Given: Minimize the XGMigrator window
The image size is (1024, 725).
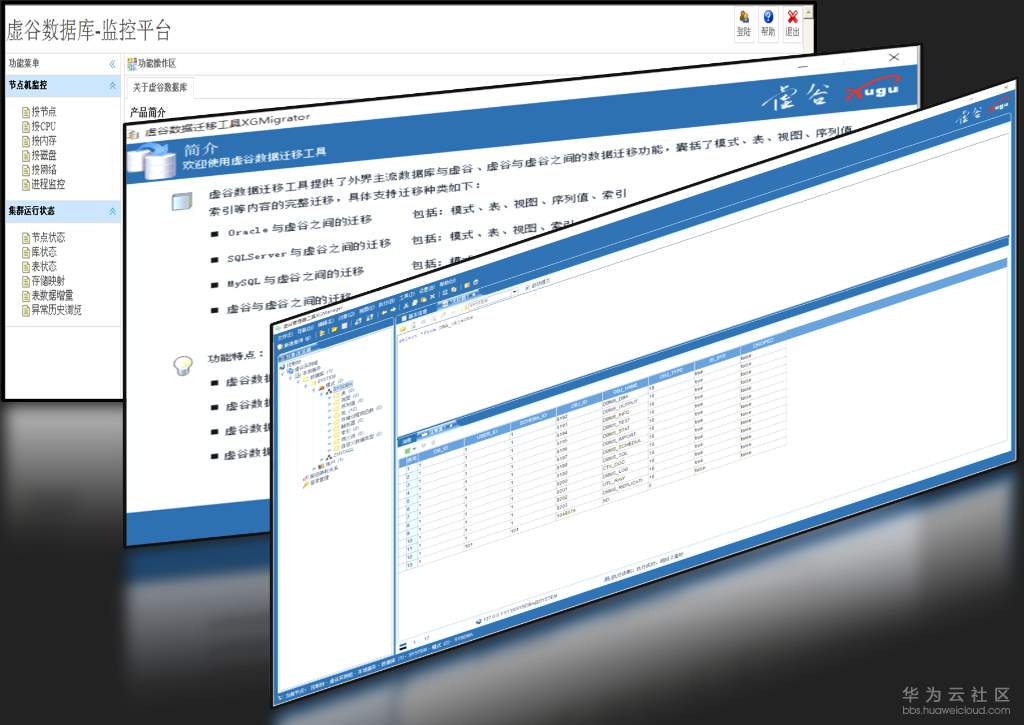Looking at the screenshot, I should (x=803, y=66).
